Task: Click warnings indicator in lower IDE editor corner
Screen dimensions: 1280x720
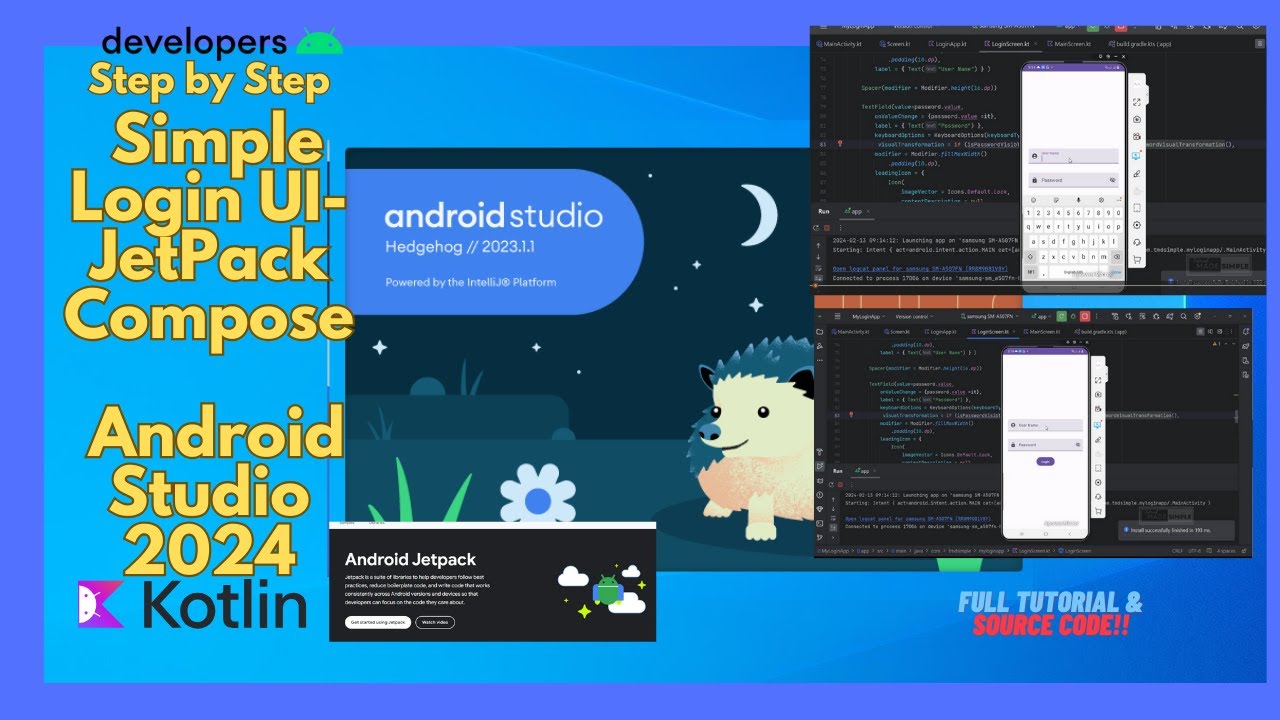Action: pos(1216,344)
